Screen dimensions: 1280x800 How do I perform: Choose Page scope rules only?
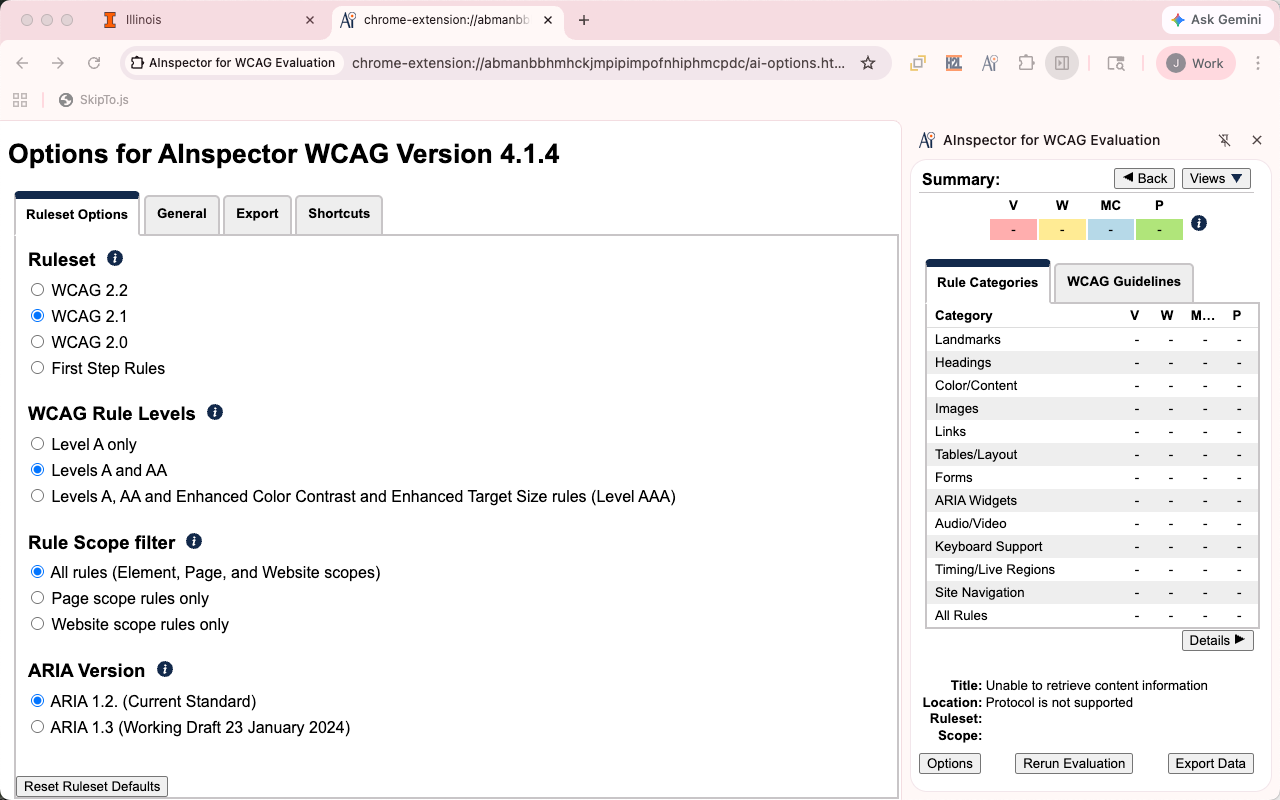click(x=37, y=598)
